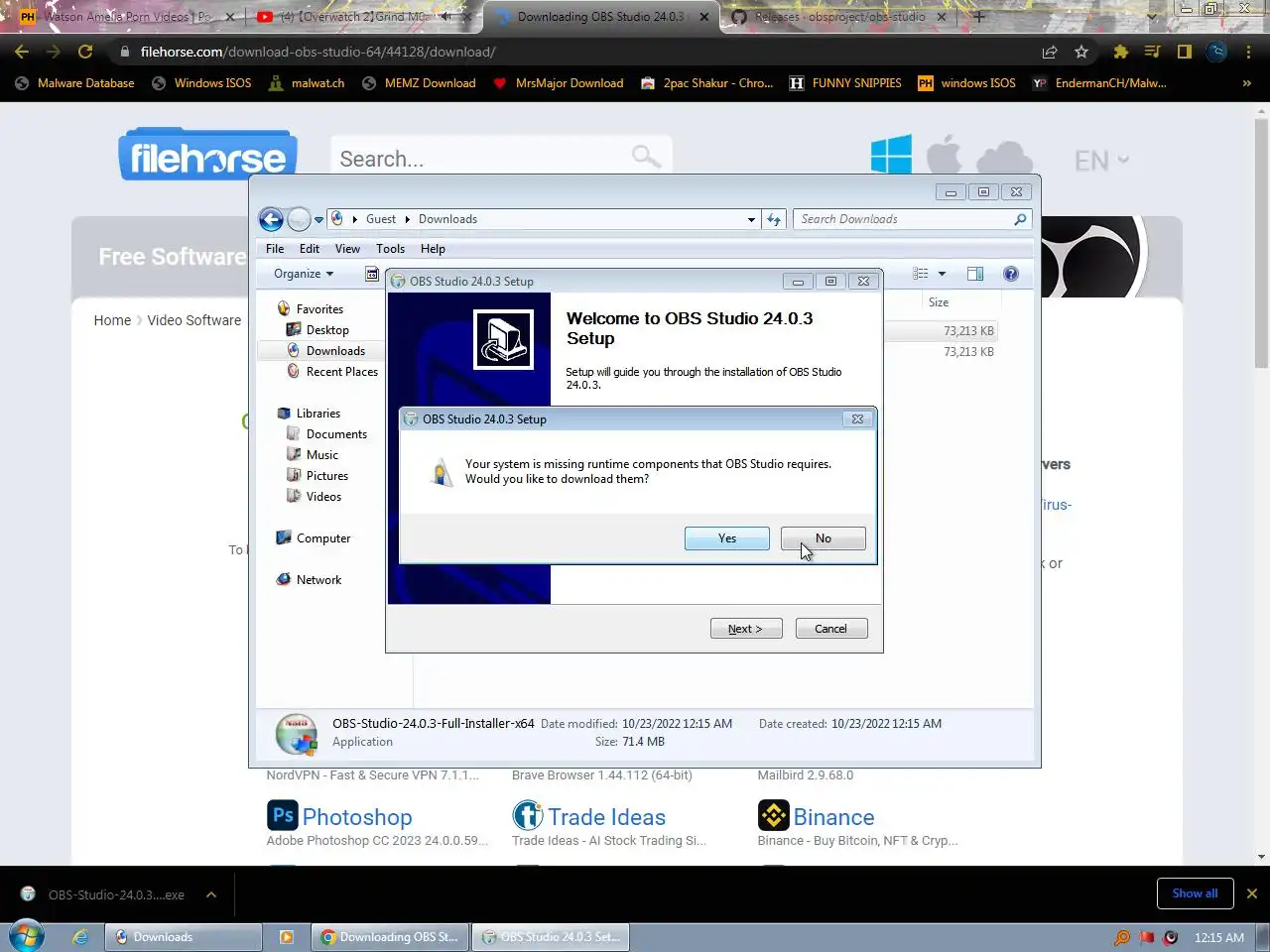This screenshot has width=1270, height=952.
Task: Click the change view icon in Explorer toolbar
Action: [921, 274]
